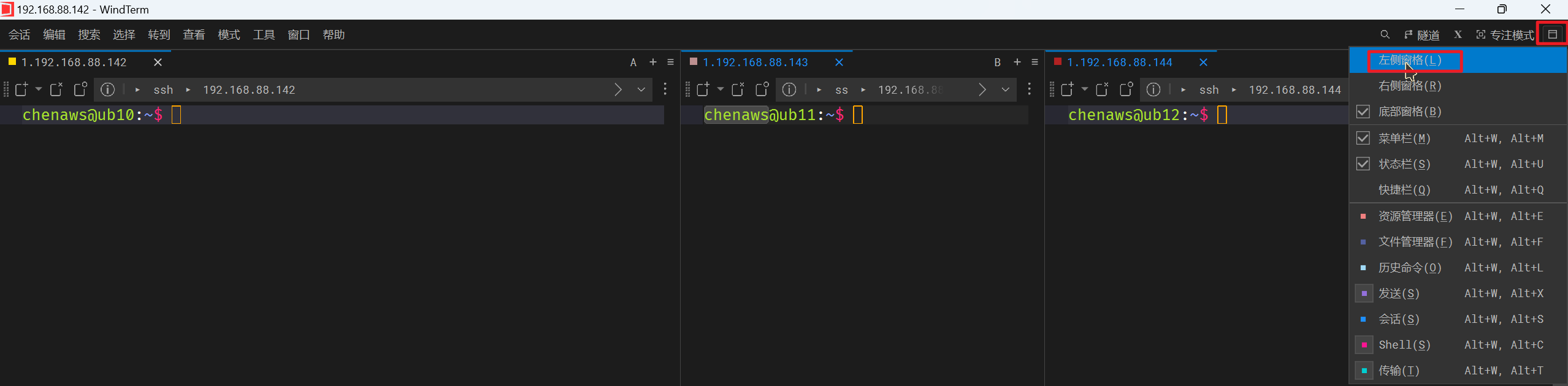Show session info icon in 192.168.88.142 pane

(x=107, y=89)
